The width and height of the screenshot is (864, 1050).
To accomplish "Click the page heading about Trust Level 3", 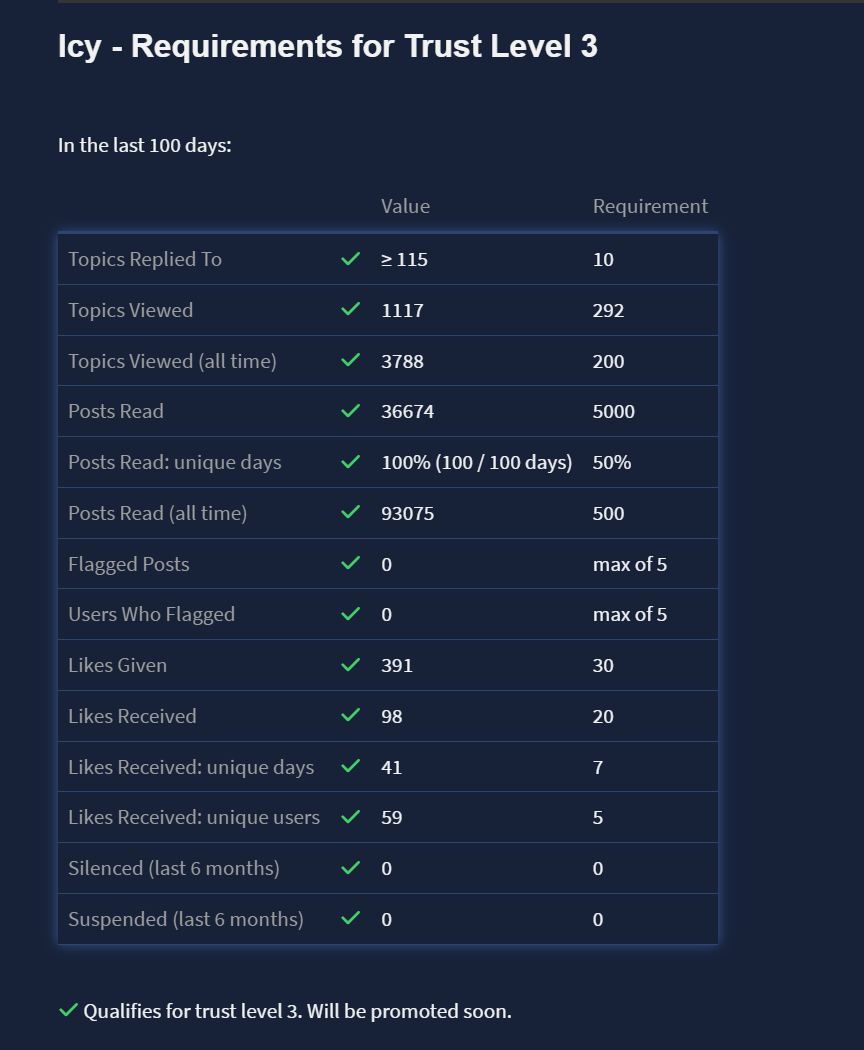I will coord(328,47).
